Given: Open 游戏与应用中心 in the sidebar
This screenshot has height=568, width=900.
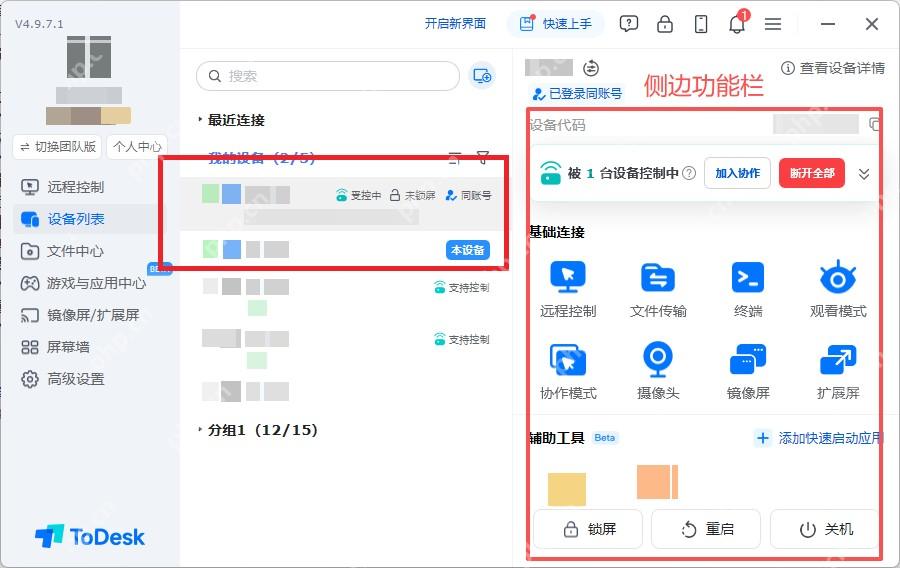Looking at the screenshot, I should 84,283.
